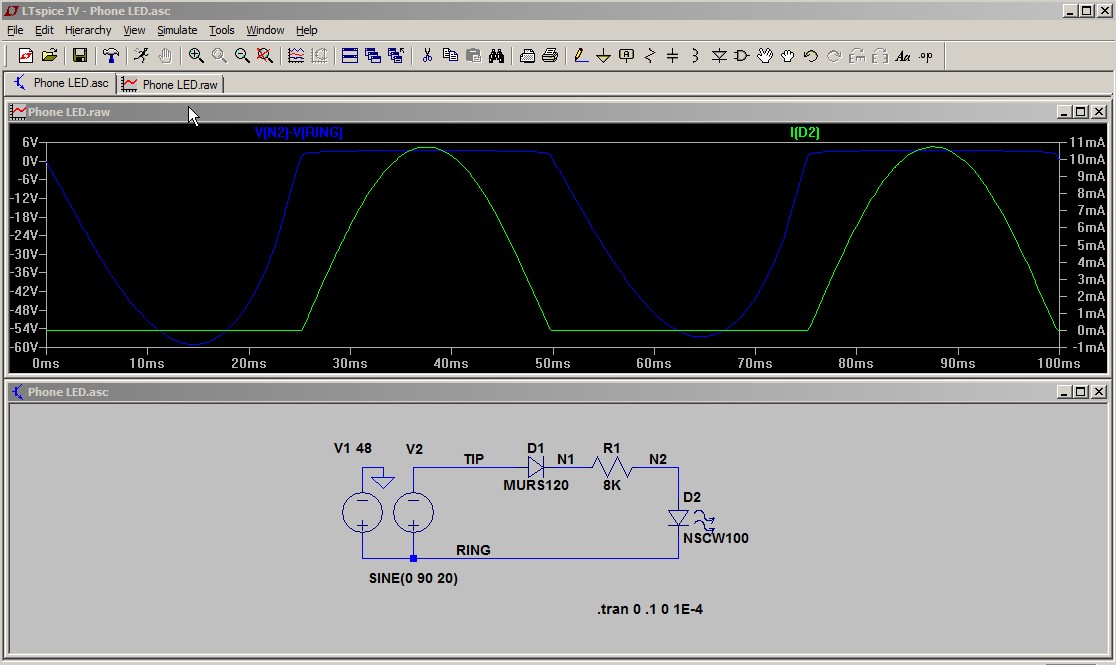
Task: Select the Label Net tool
Action: [626, 56]
